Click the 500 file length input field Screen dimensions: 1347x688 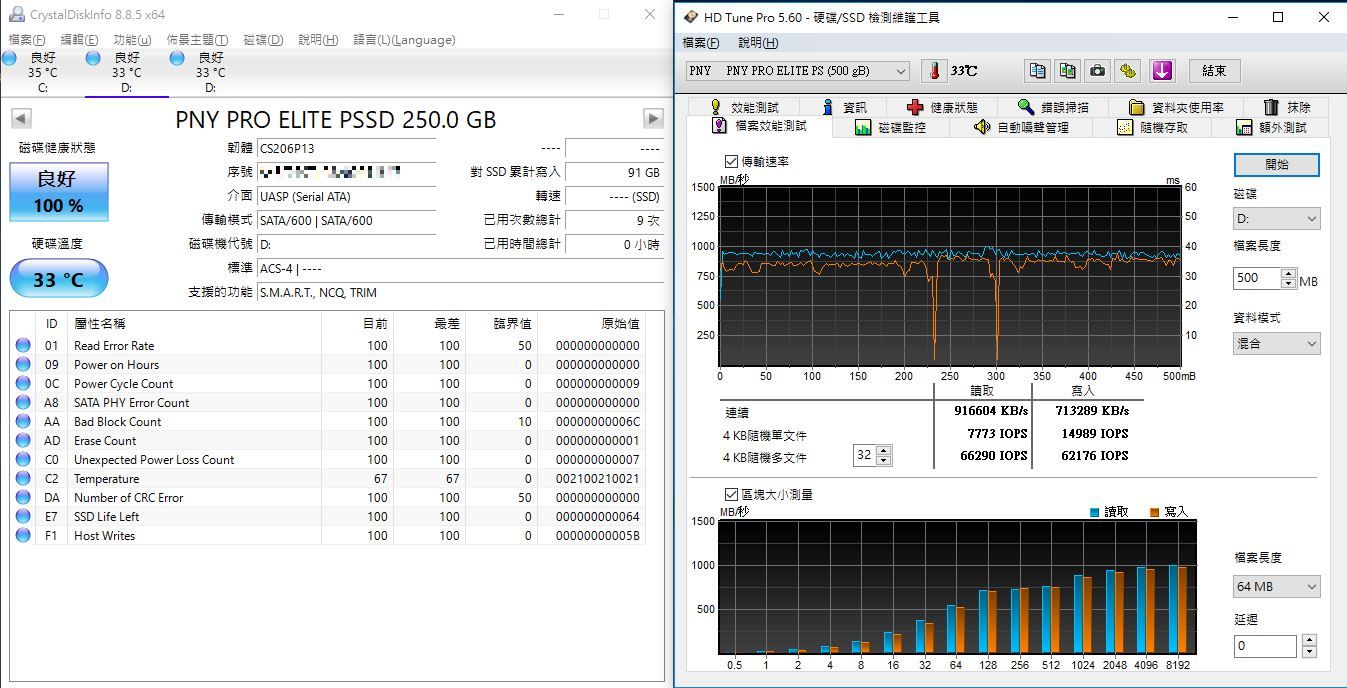1257,278
